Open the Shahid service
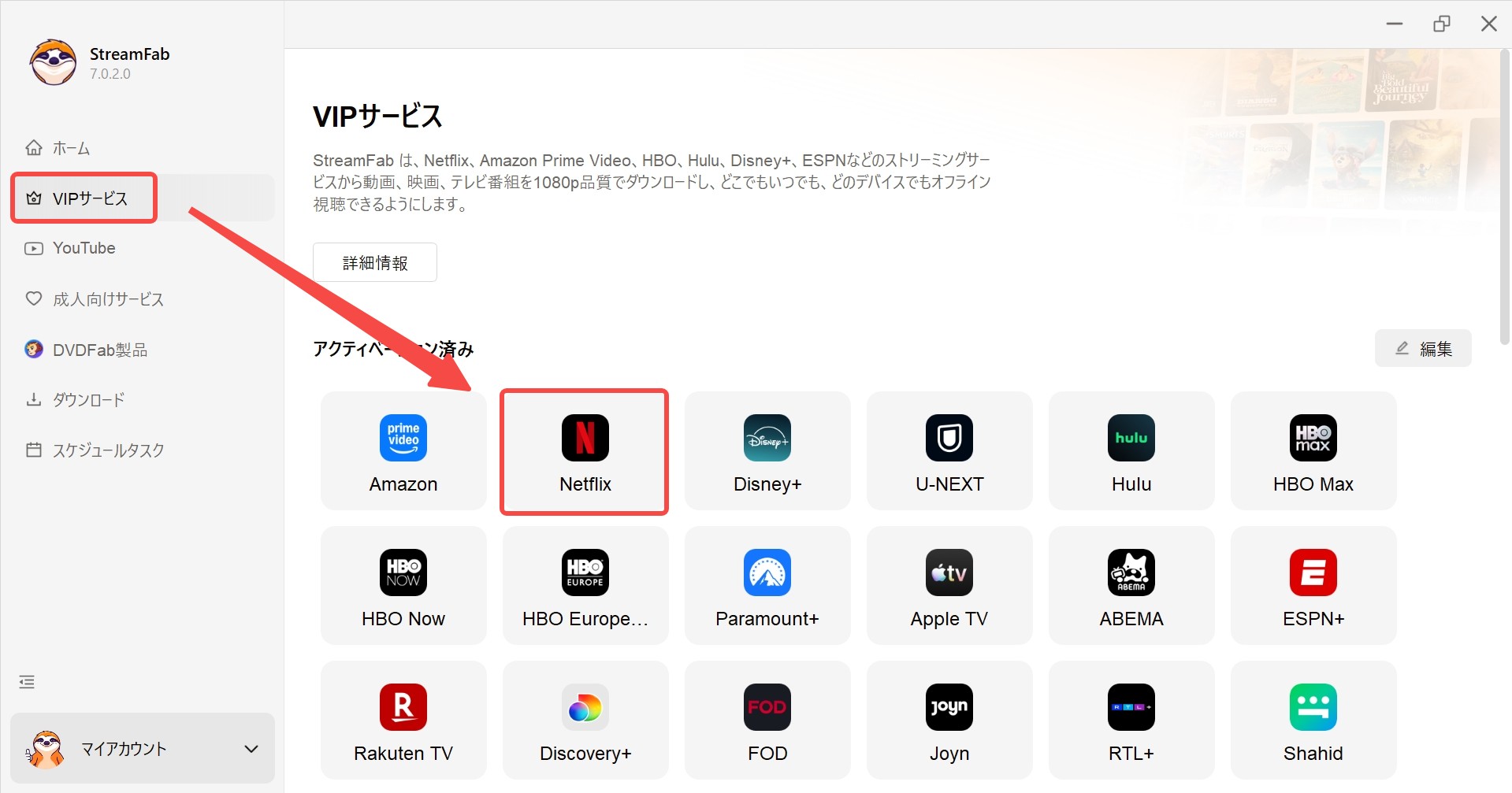This screenshot has width=1512, height=793. (1313, 721)
